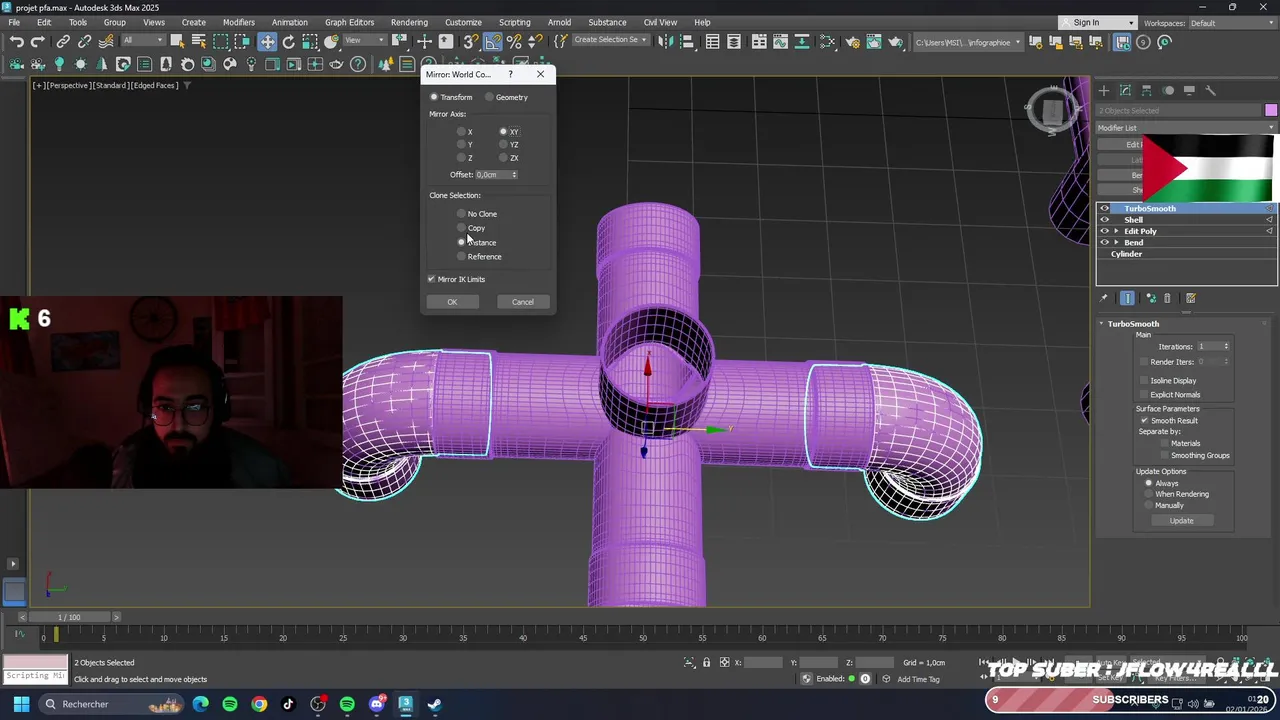The height and width of the screenshot is (720, 1280).
Task: Remove modifier from the stack with trash icon
Action: [1167, 298]
